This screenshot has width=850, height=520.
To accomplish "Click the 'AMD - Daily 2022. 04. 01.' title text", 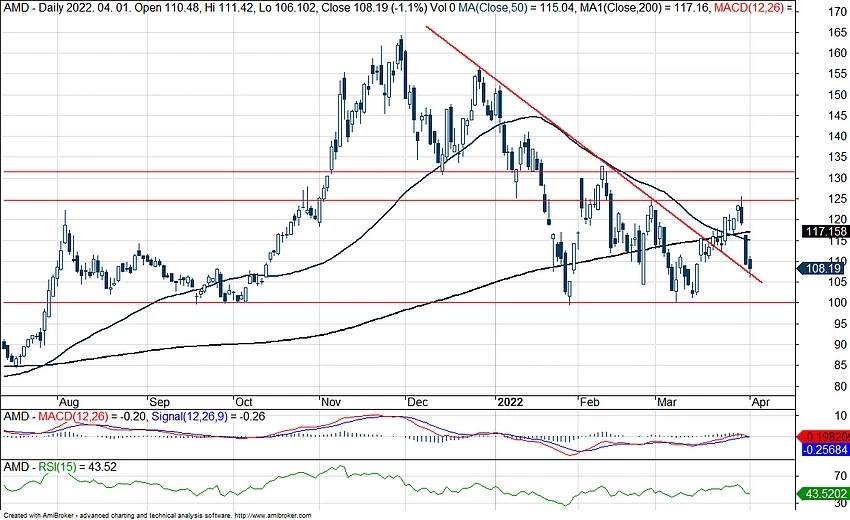I will tap(67, 8).
